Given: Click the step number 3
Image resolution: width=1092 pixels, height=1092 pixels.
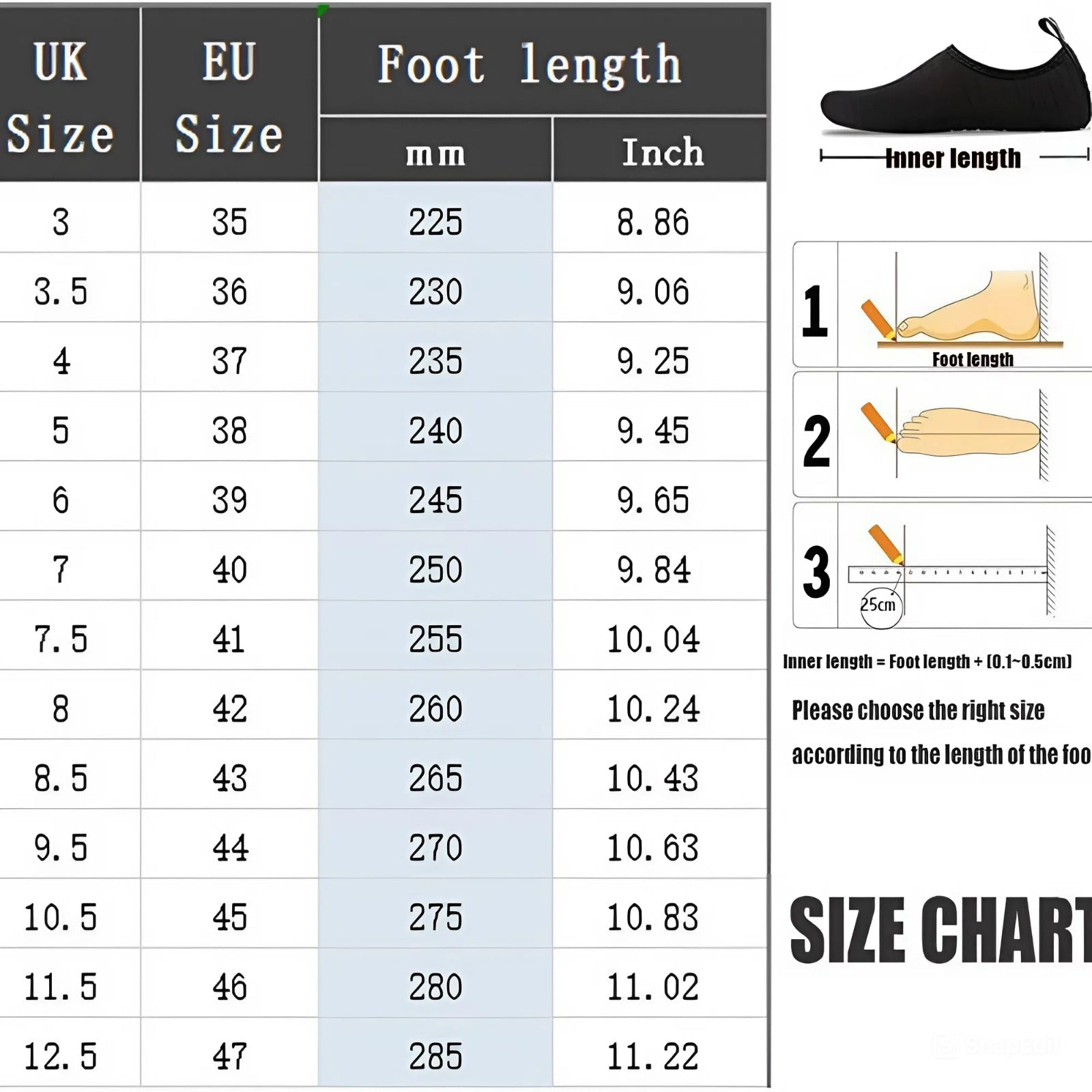Looking at the screenshot, I should 816,571.
